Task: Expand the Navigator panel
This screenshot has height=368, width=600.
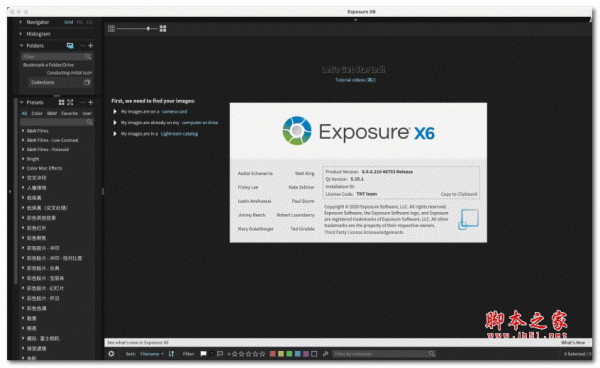Action: (21, 22)
